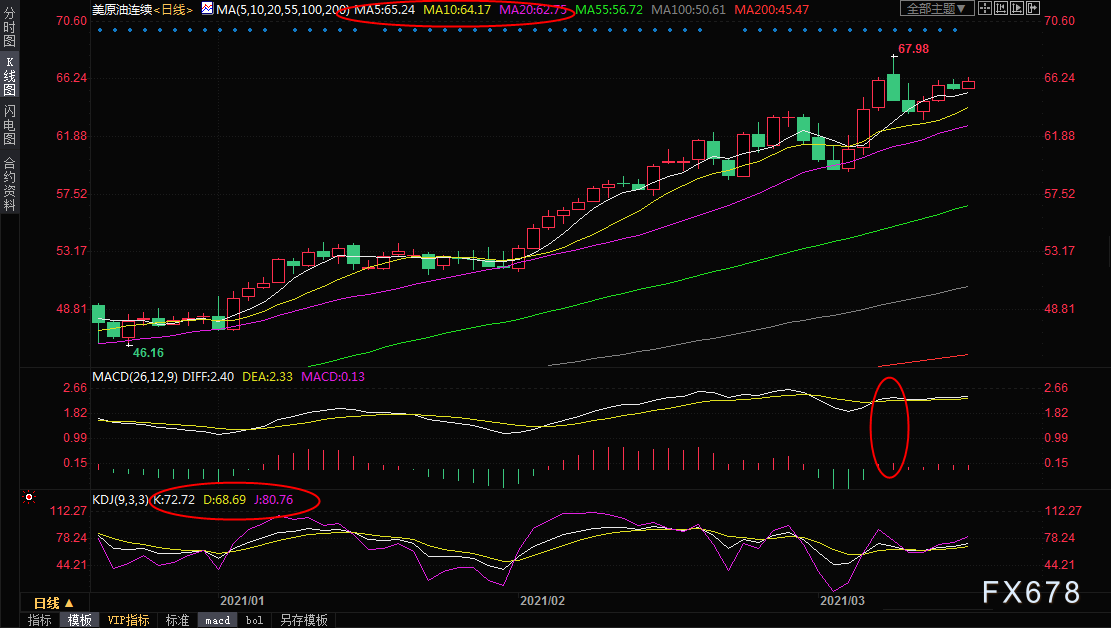This screenshot has height=628, width=1111.
Task: Open the 闪电图 side tab
Action: pos(9,125)
